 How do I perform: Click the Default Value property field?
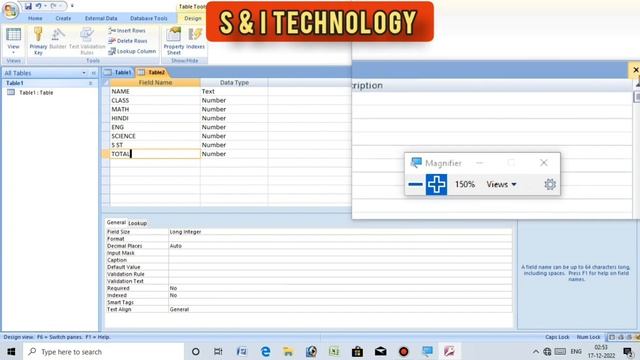340,267
